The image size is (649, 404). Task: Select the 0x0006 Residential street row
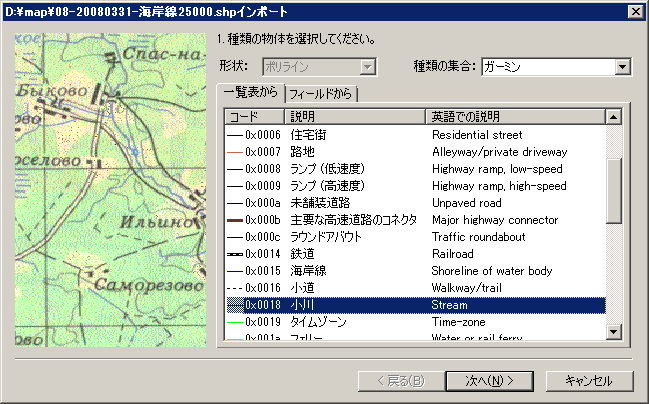pos(416,135)
